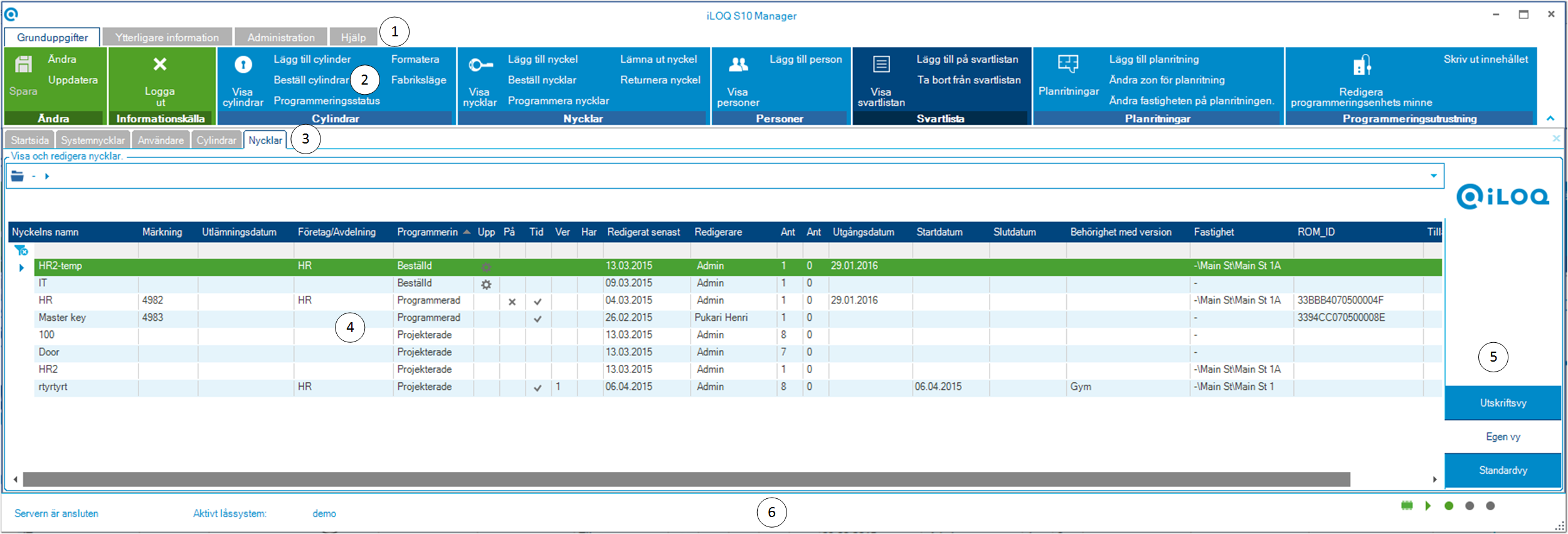The image size is (1568, 534).
Task: Switch to the Cylindrar document tab
Action: coord(216,140)
